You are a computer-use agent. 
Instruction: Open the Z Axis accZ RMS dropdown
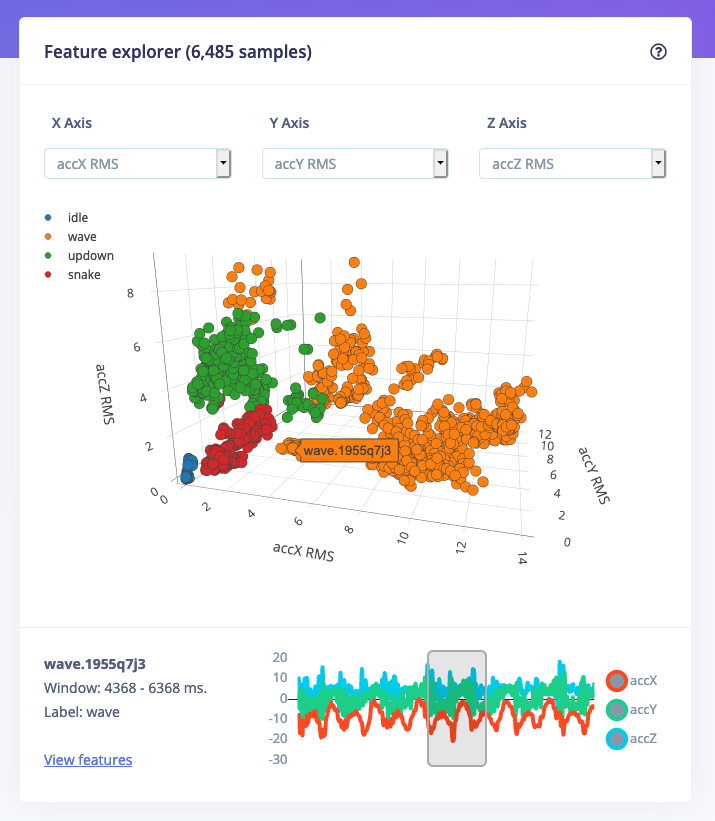[573, 164]
